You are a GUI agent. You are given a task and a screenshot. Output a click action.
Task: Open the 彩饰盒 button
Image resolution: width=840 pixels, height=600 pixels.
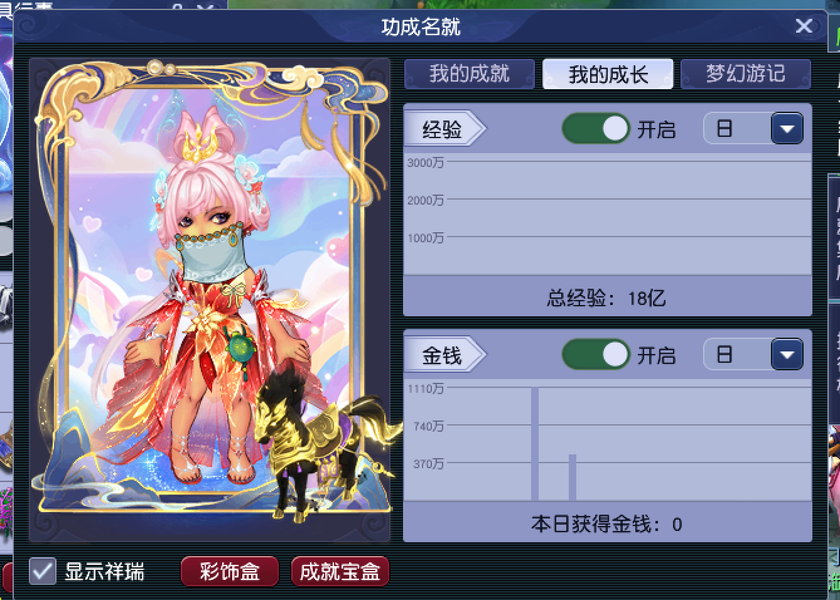[230, 572]
